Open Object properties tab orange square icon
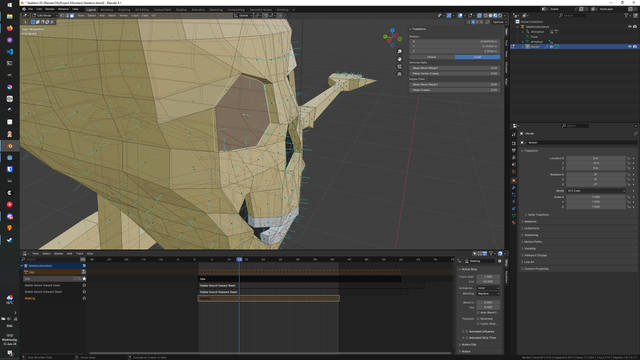The image size is (640, 360). [513, 180]
